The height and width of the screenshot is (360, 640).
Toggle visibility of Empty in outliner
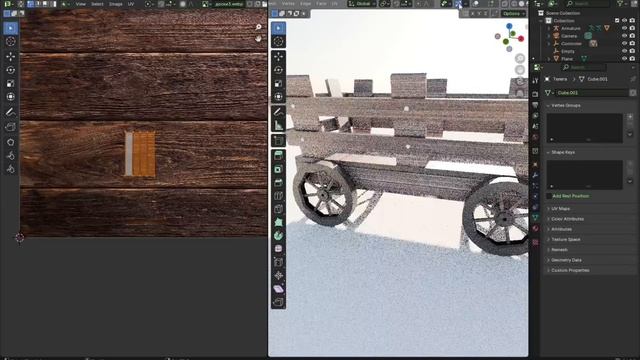(624, 51)
